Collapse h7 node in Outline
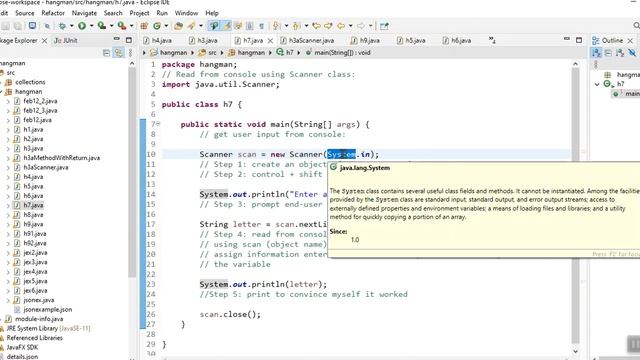Screen dimensions: 640x360 (597, 84)
